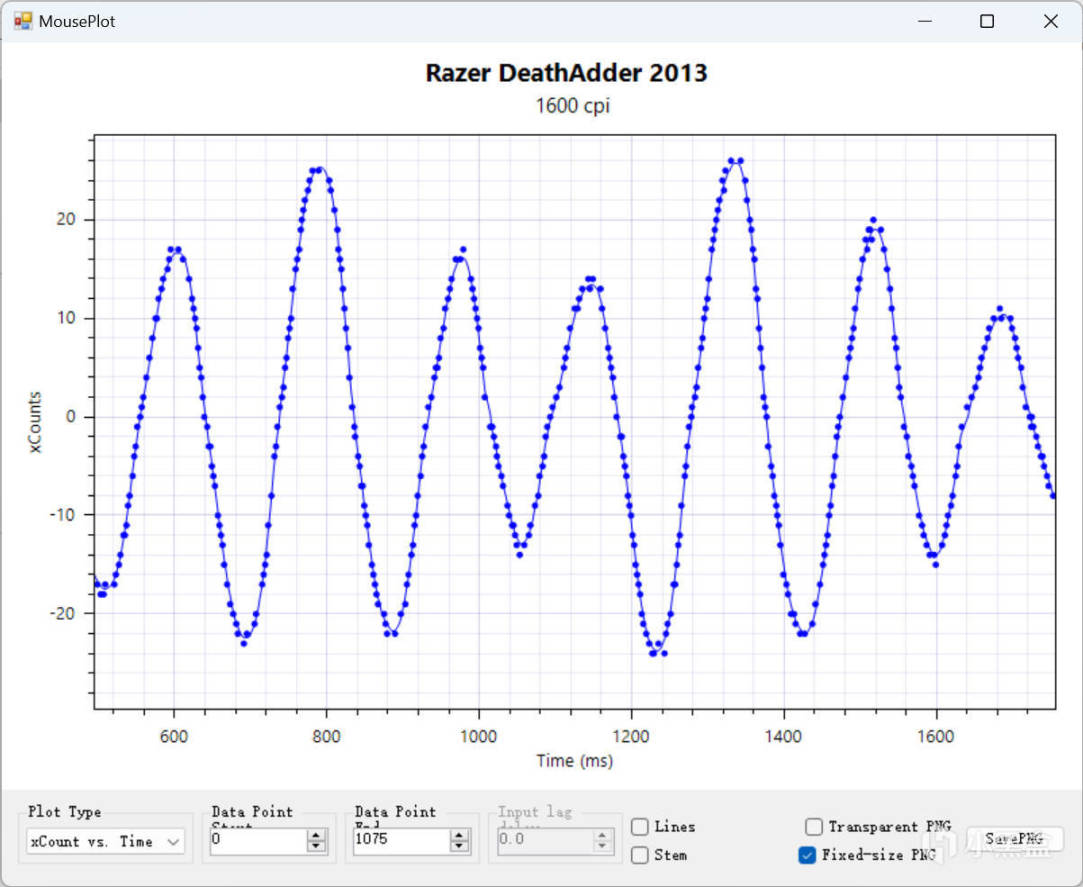
Task: Click the MousePlot app icon in title bar
Action: (x=22, y=21)
